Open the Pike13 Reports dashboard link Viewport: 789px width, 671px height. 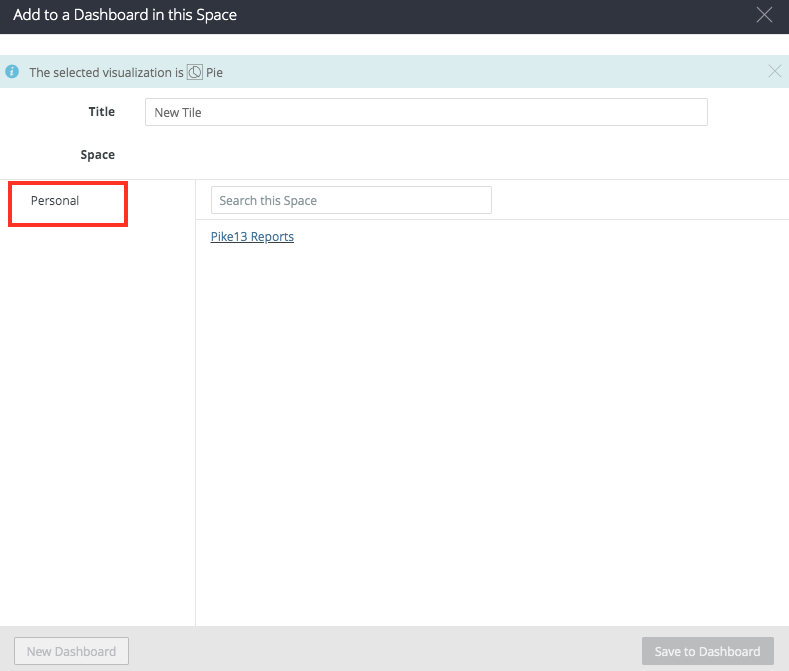[x=252, y=237]
